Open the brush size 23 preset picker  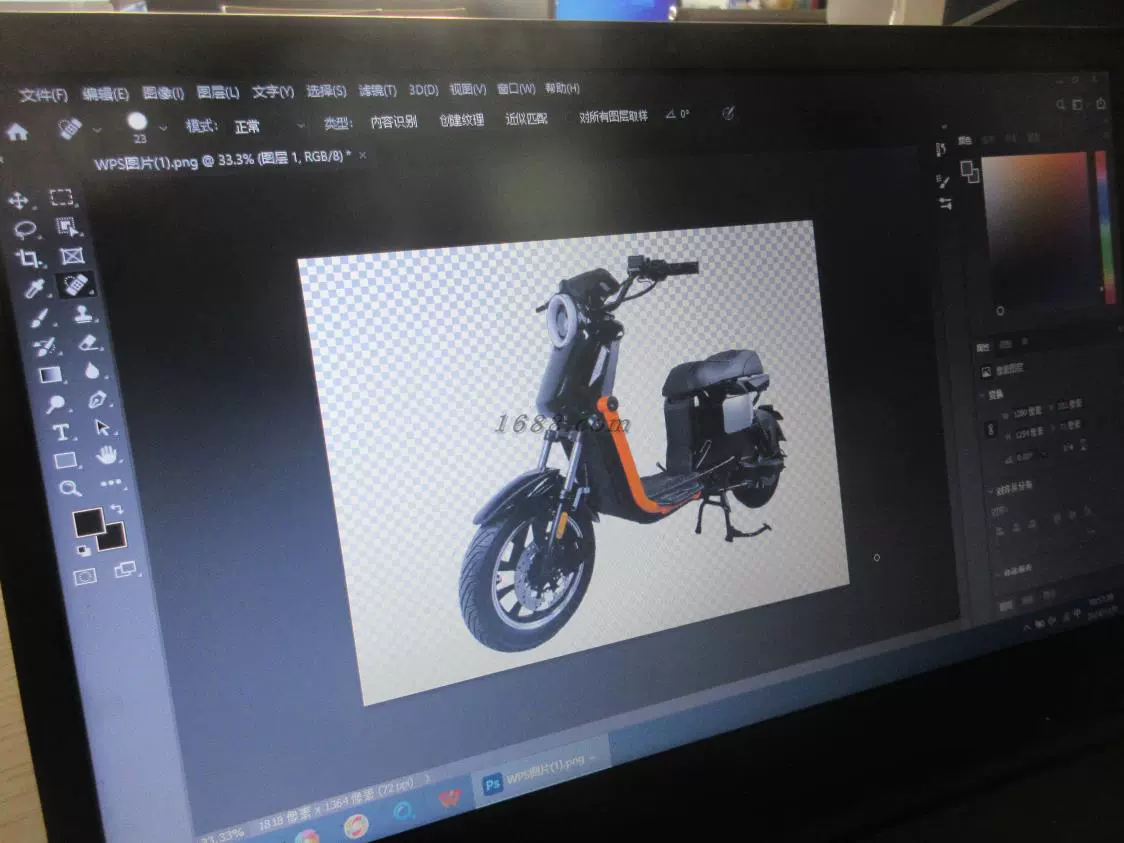coord(163,128)
